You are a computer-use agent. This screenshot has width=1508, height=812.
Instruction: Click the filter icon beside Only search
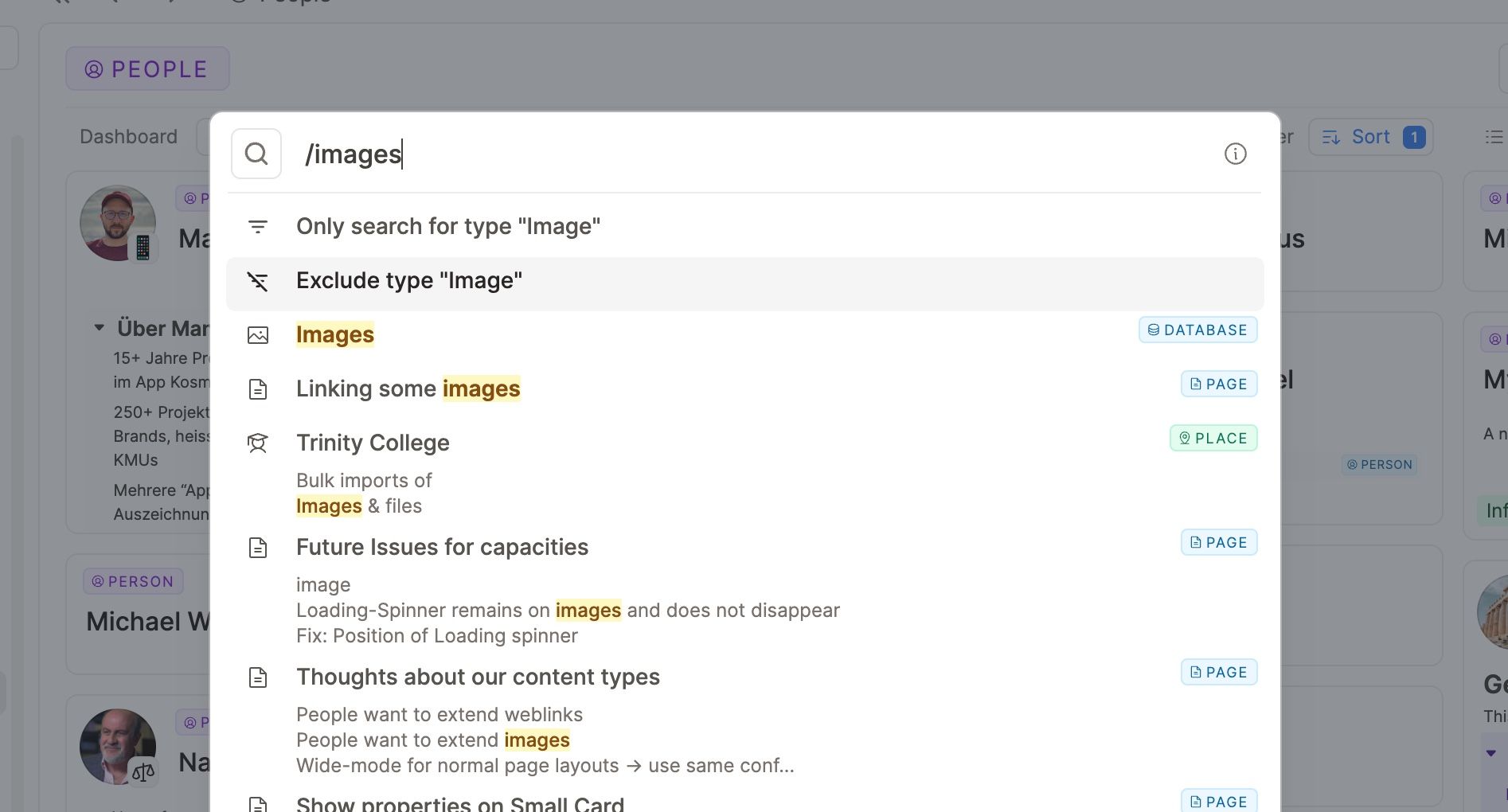click(257, 227)
